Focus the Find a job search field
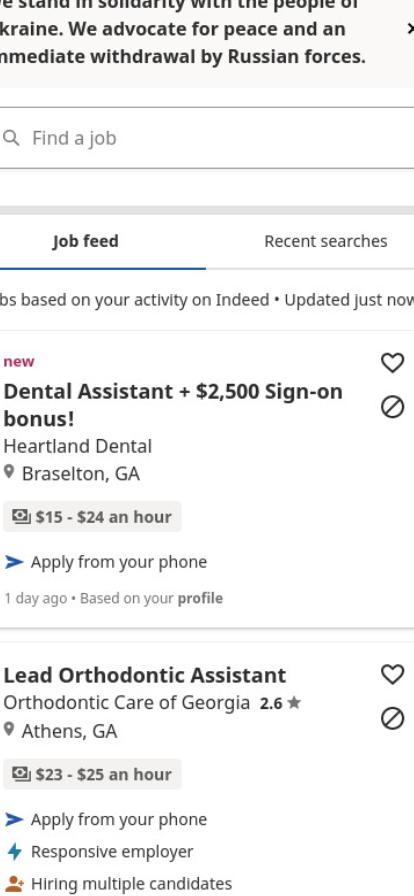The height and width of the screenshot is (896, 414). click(x=207, y=138)
